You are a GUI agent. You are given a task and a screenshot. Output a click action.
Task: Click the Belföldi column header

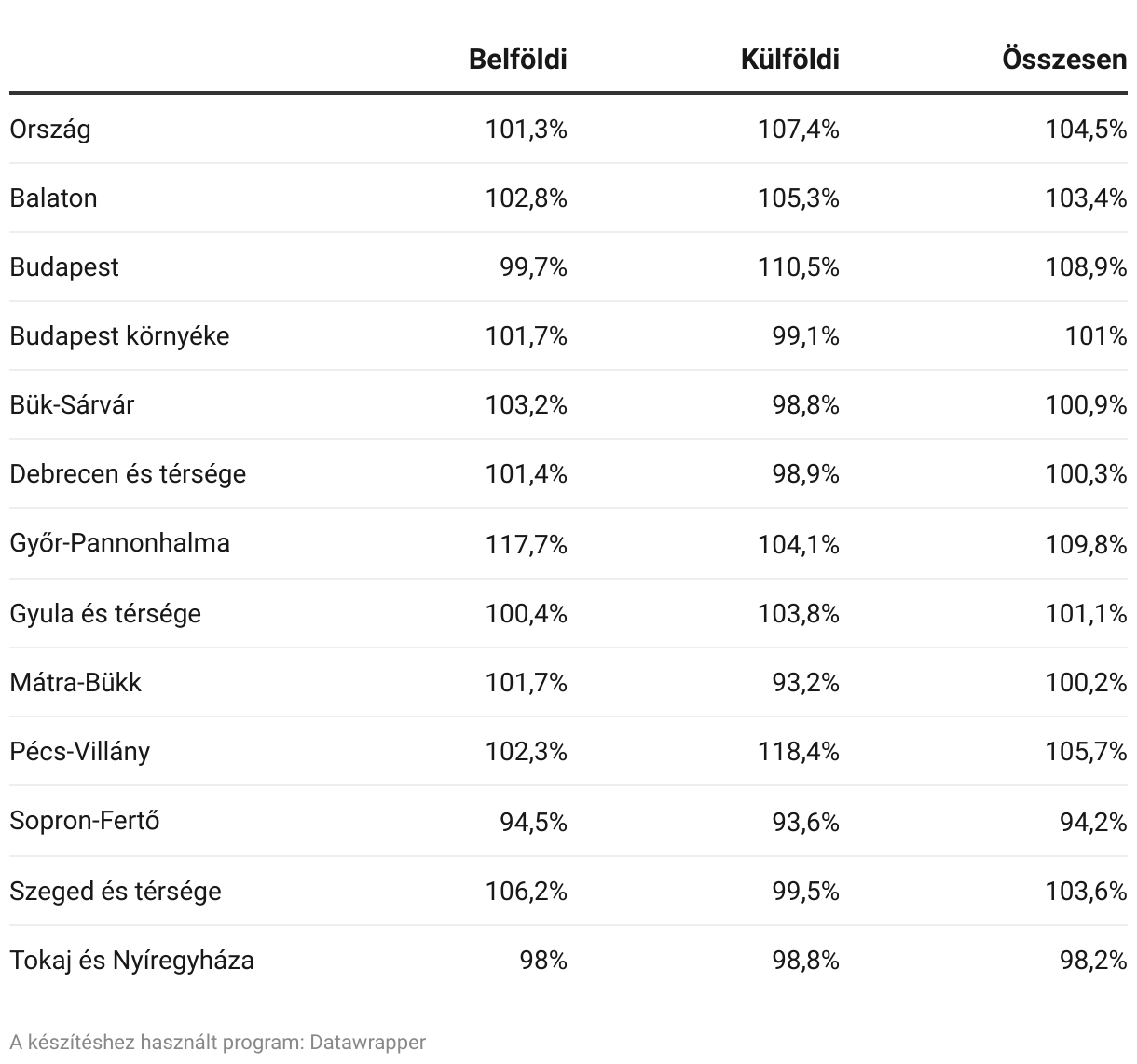coord(517,59)
